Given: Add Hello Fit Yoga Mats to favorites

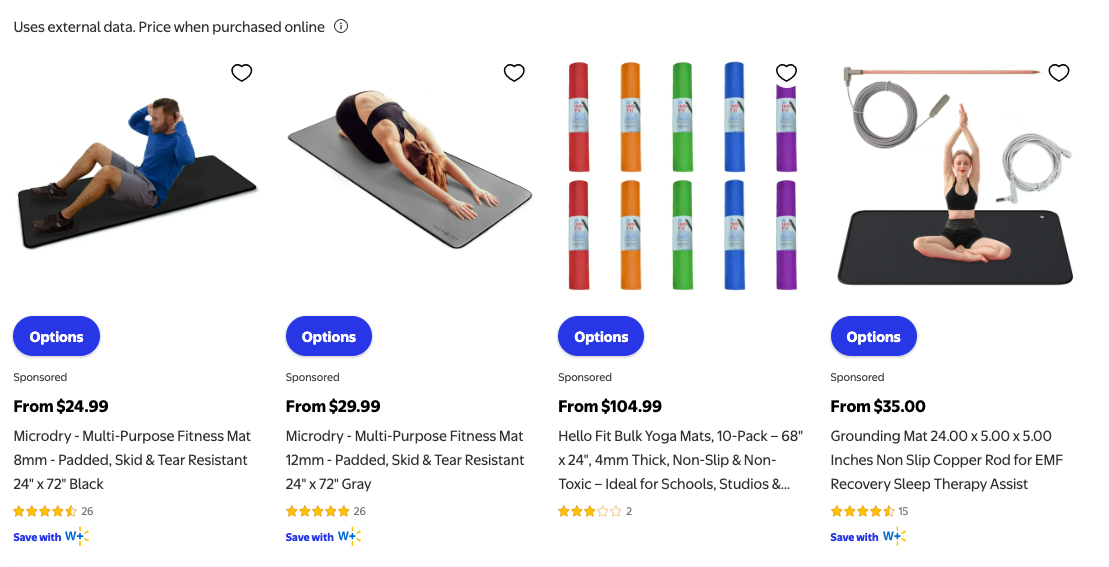Looking at the screenshot, I should [787, 73].
